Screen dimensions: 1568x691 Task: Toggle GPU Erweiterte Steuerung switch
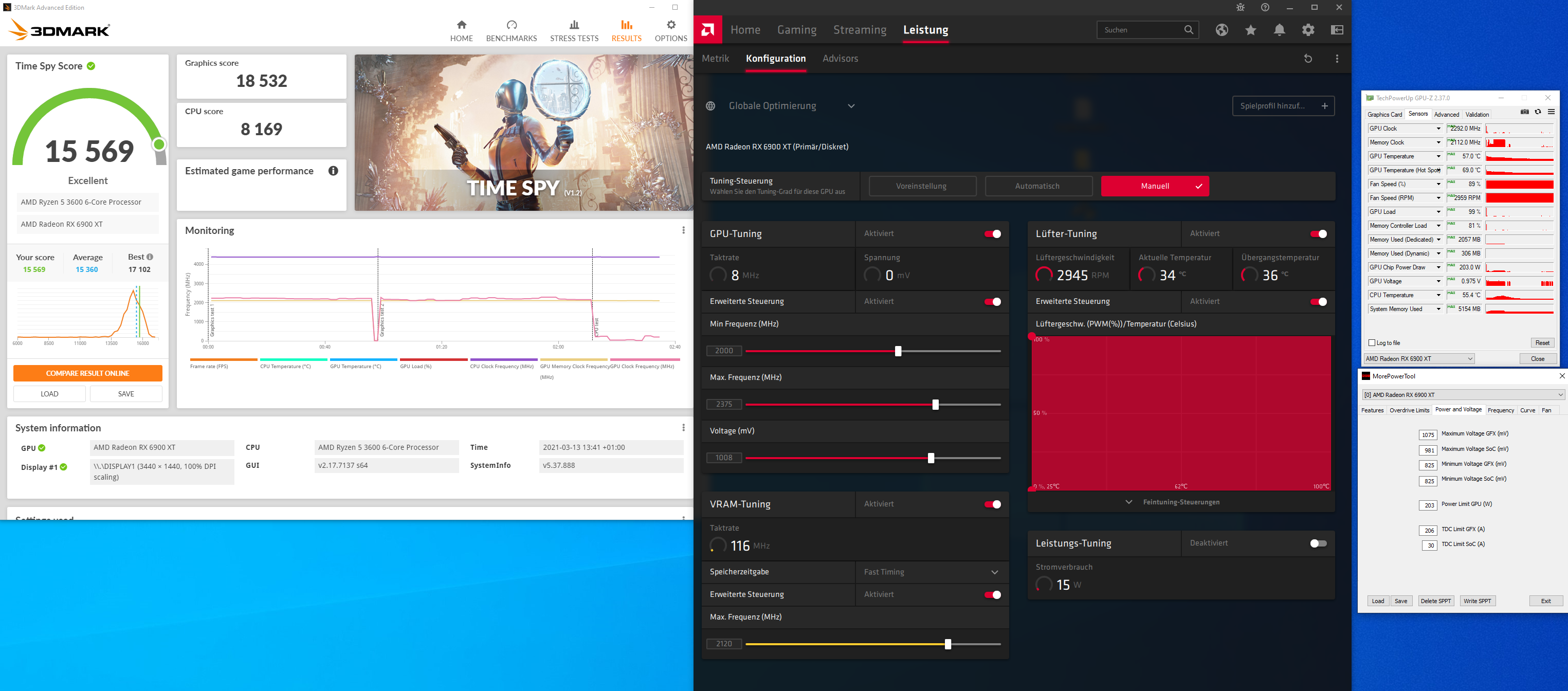(993, 302)
